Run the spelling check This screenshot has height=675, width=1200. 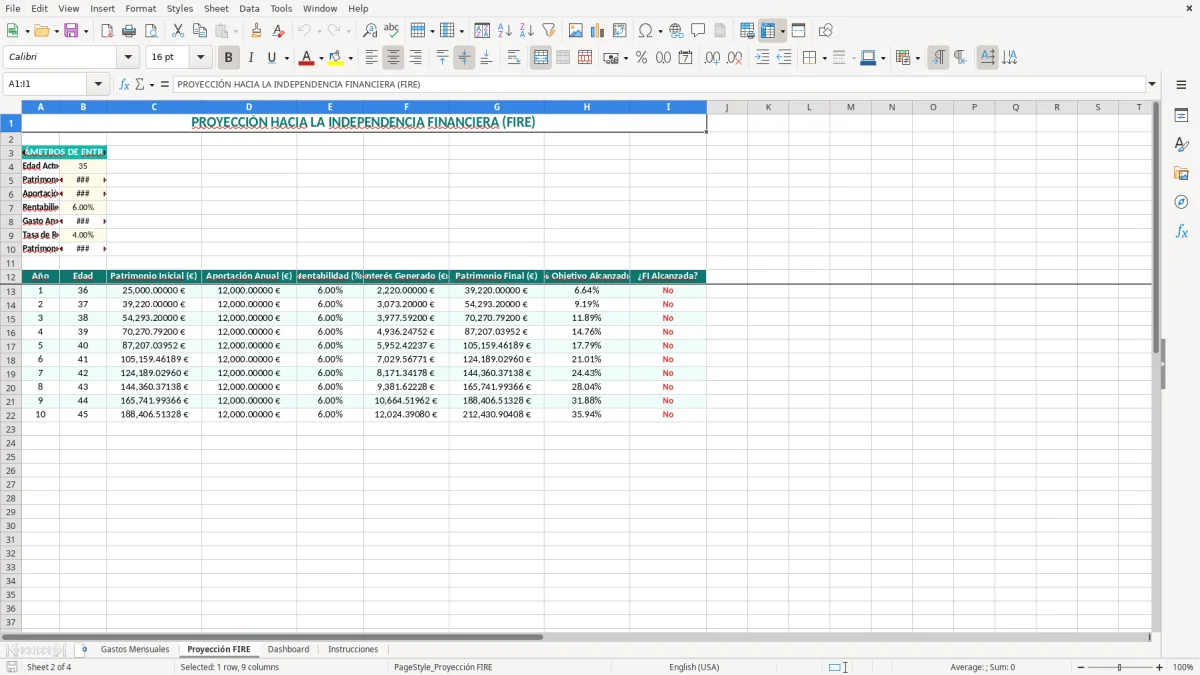point(392,31)
